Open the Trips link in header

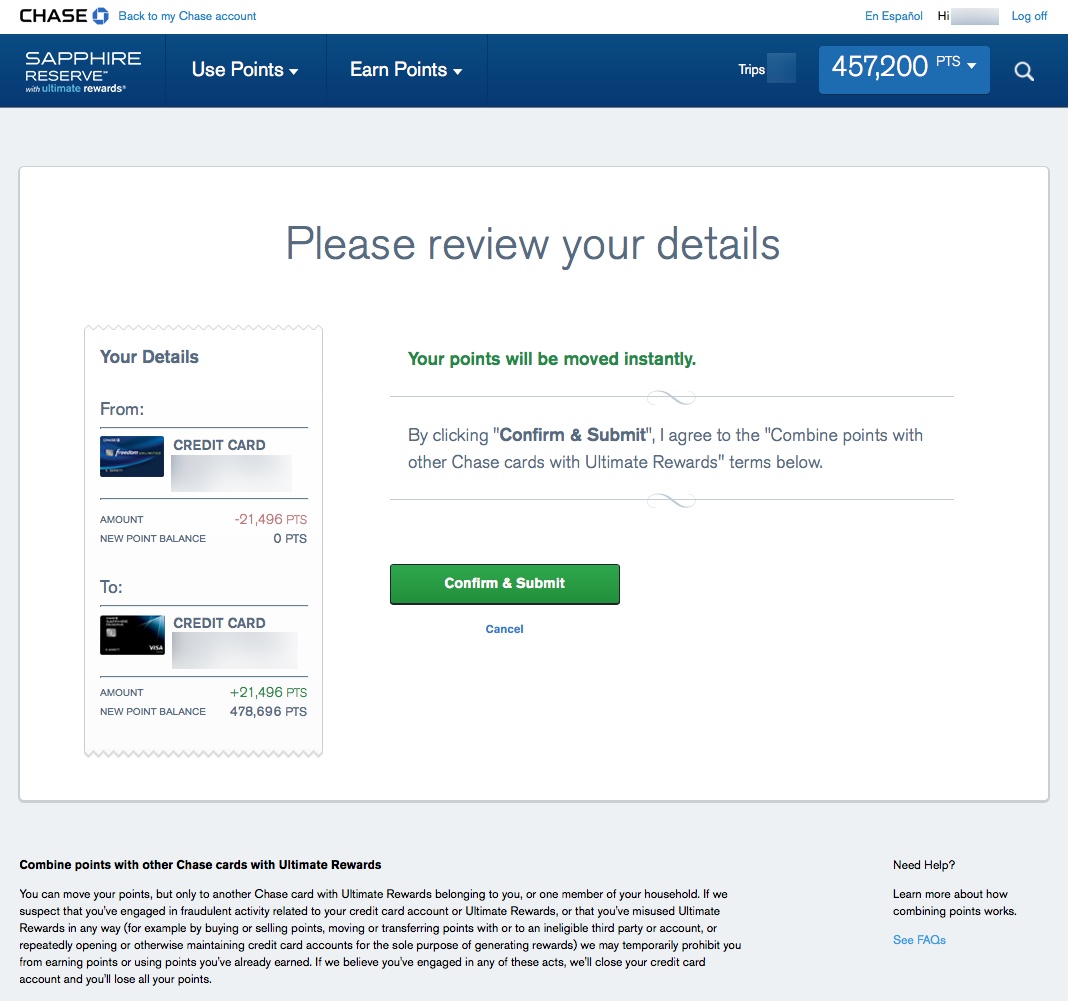click(751, 69)
